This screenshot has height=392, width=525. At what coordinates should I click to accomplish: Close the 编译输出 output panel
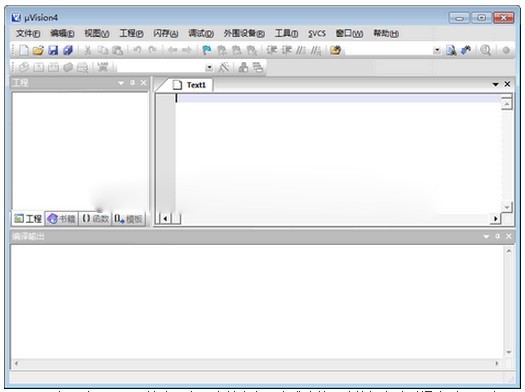509,236
